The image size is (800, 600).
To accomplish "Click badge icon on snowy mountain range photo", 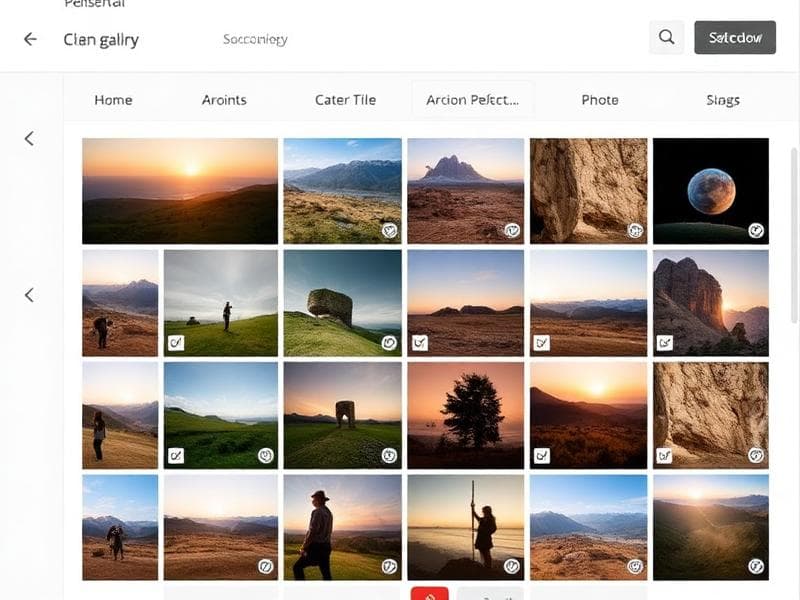I will pos(390,231).
